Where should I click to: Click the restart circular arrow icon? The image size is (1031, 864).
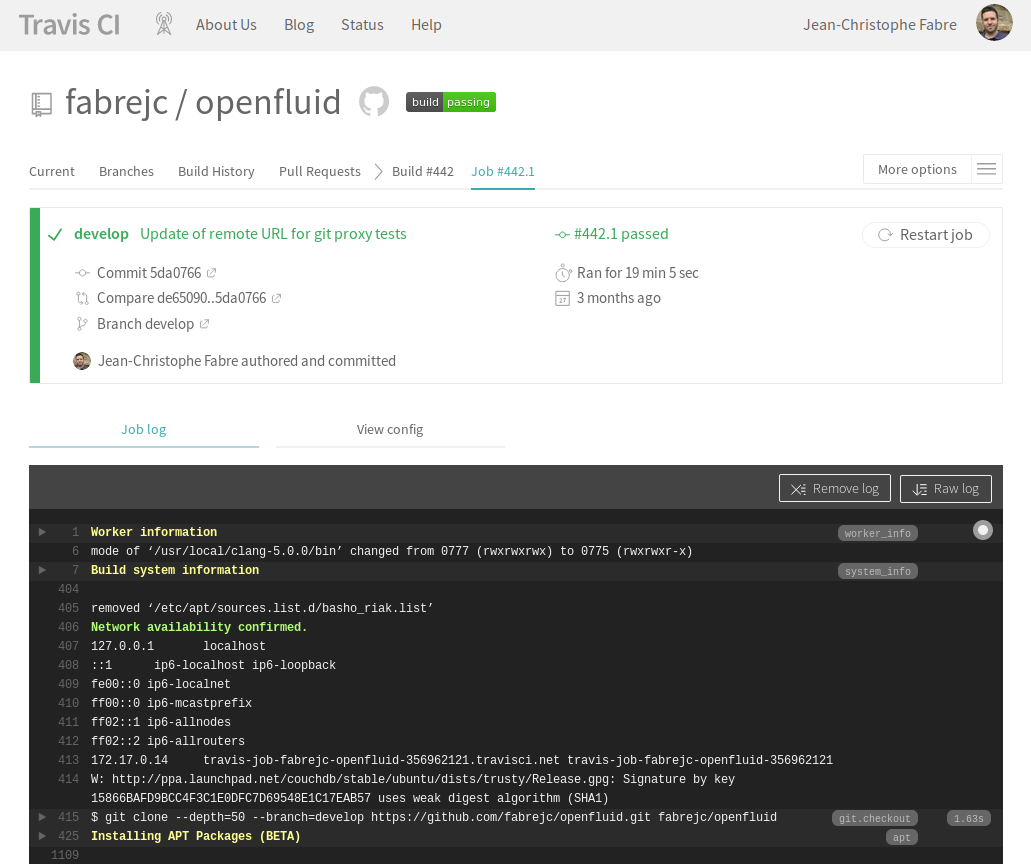point(885,235)
